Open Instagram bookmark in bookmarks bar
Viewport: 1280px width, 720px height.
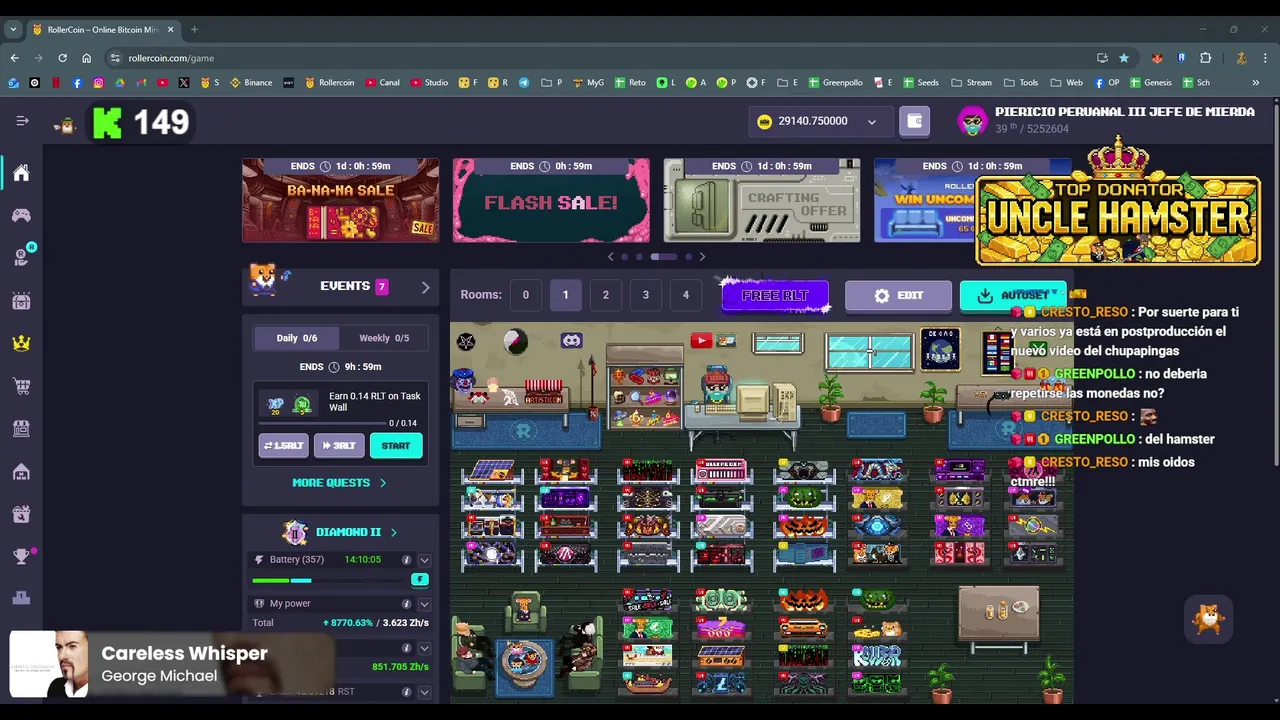coord(98,82)
